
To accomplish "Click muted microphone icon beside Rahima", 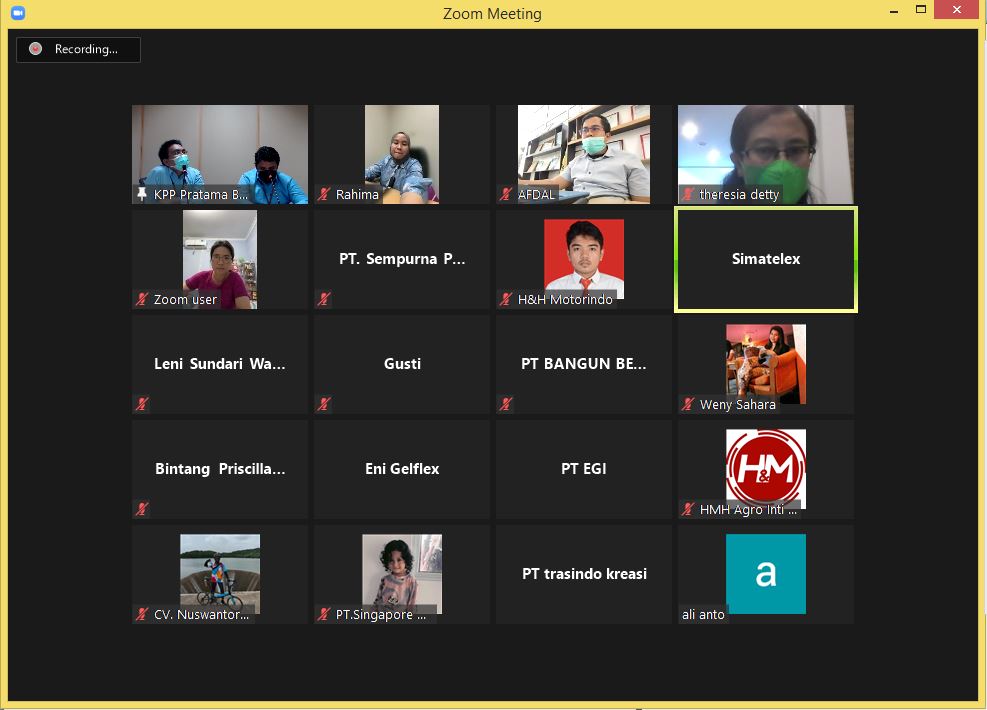I will tap(324, 195).
